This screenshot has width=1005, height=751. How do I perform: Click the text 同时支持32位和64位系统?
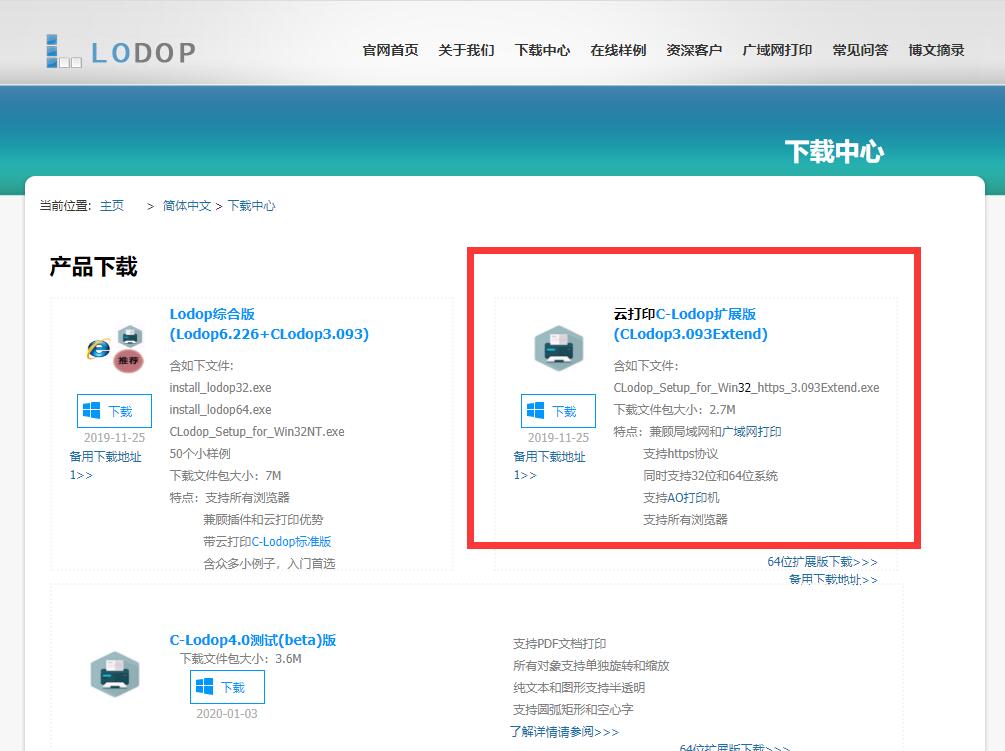[710, 475]
